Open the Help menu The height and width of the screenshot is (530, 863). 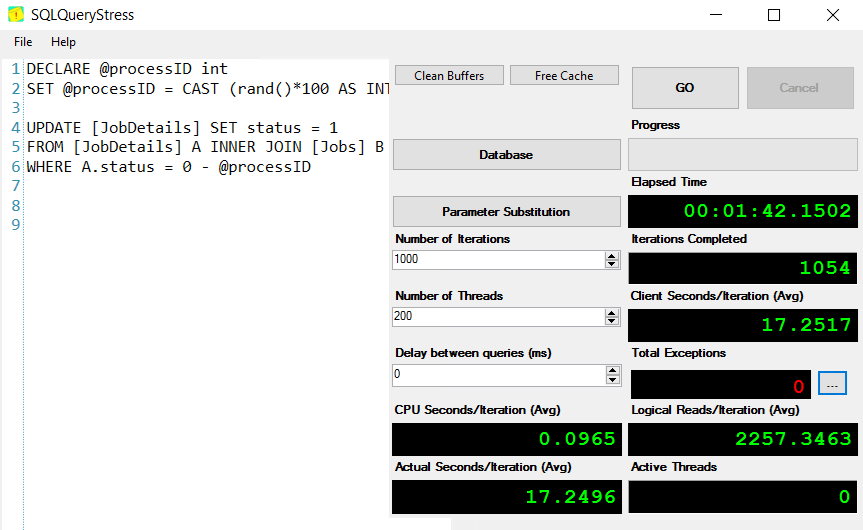(63, 42)
